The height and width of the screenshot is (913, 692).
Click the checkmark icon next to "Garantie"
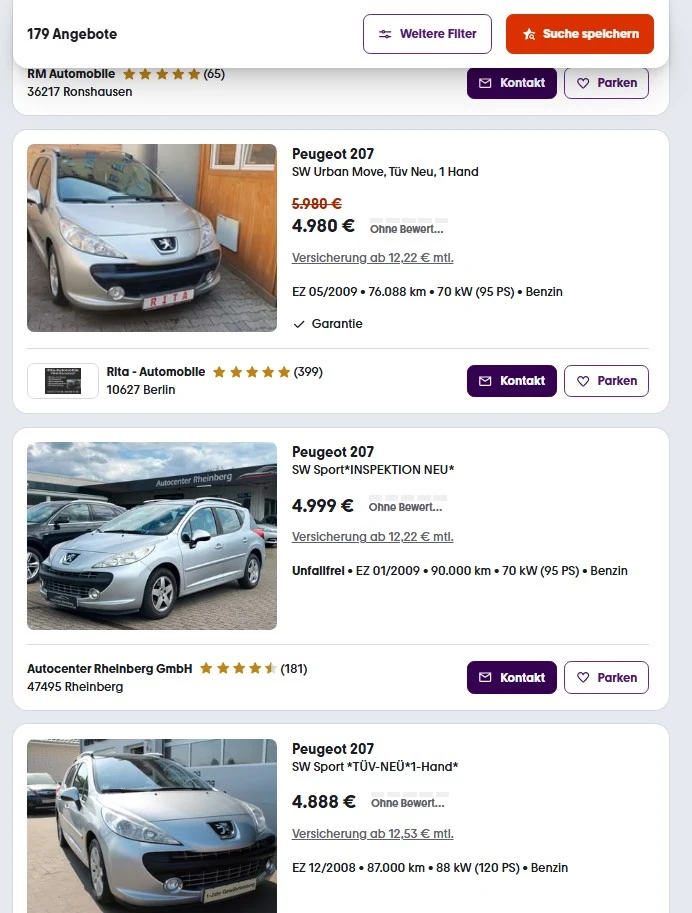(299, 324)
